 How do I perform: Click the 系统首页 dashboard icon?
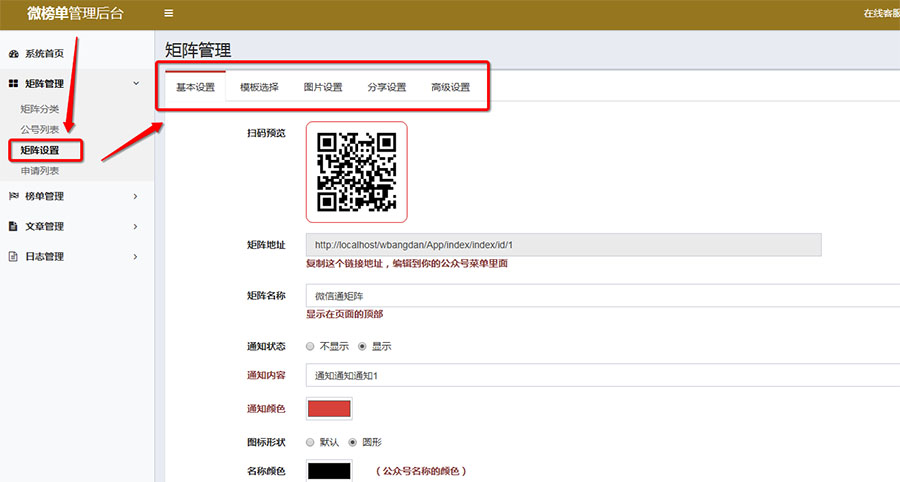[x=14, y=54]
